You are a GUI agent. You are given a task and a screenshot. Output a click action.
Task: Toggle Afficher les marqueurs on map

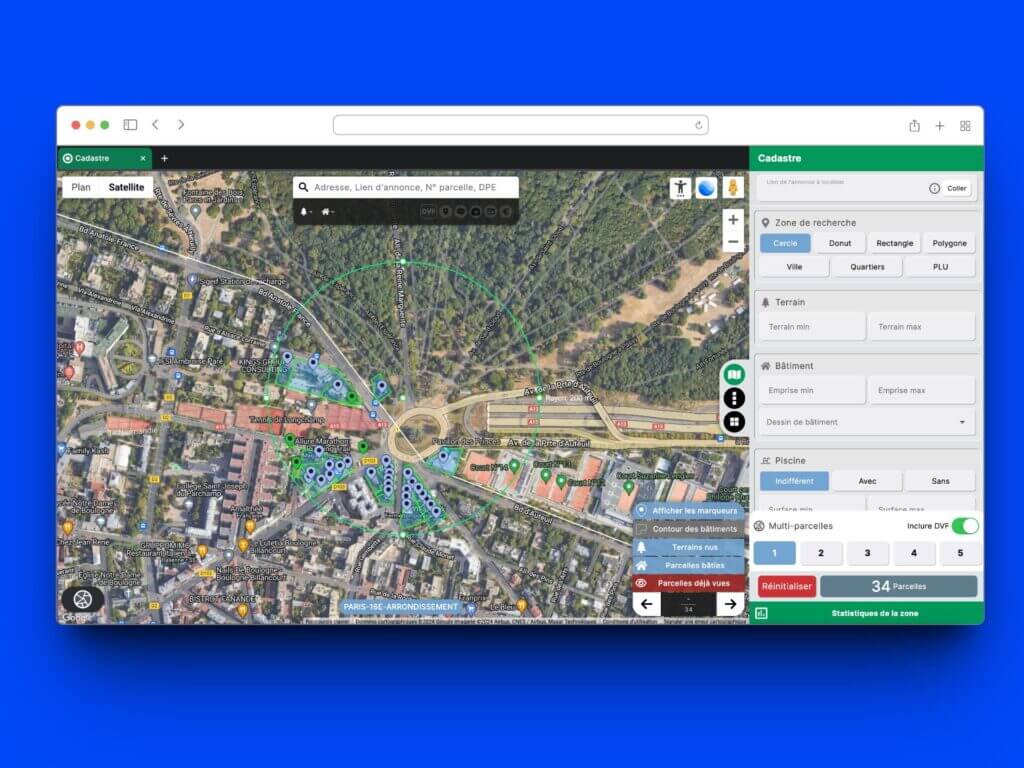[x=689, y=511]
